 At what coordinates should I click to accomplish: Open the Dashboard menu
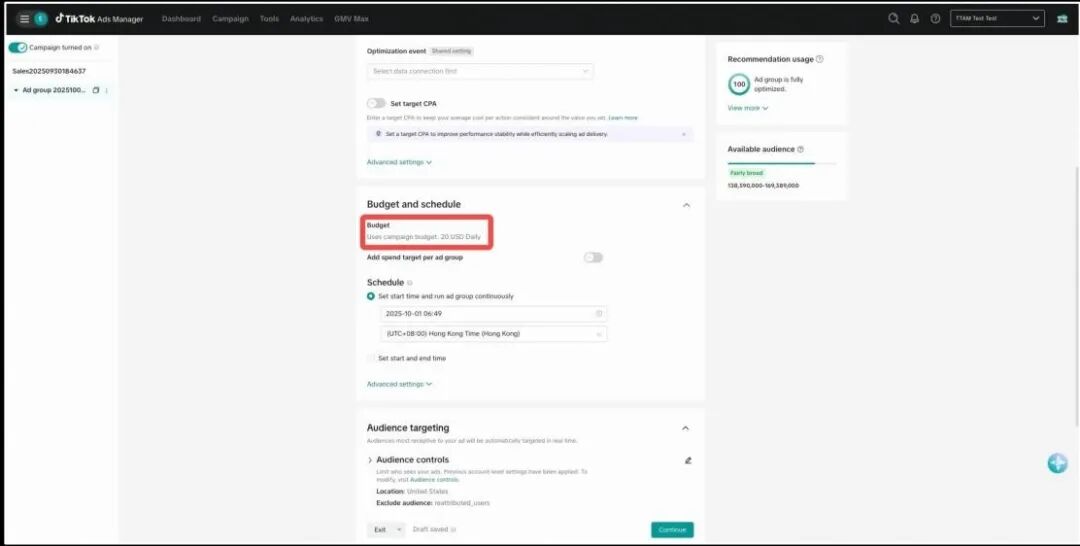(181, 19)
